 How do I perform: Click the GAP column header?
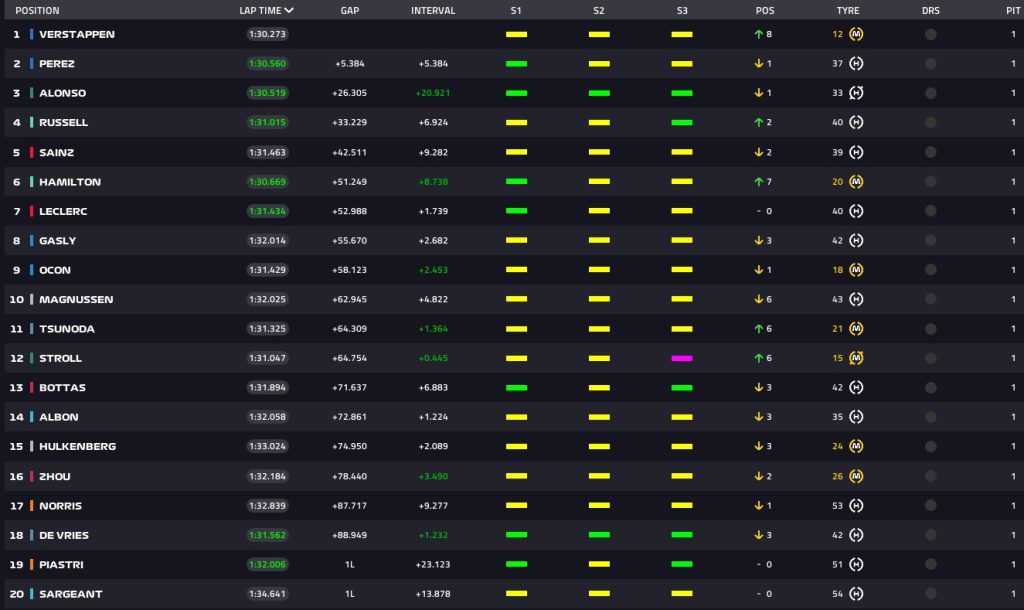click(x=349, y=11)
